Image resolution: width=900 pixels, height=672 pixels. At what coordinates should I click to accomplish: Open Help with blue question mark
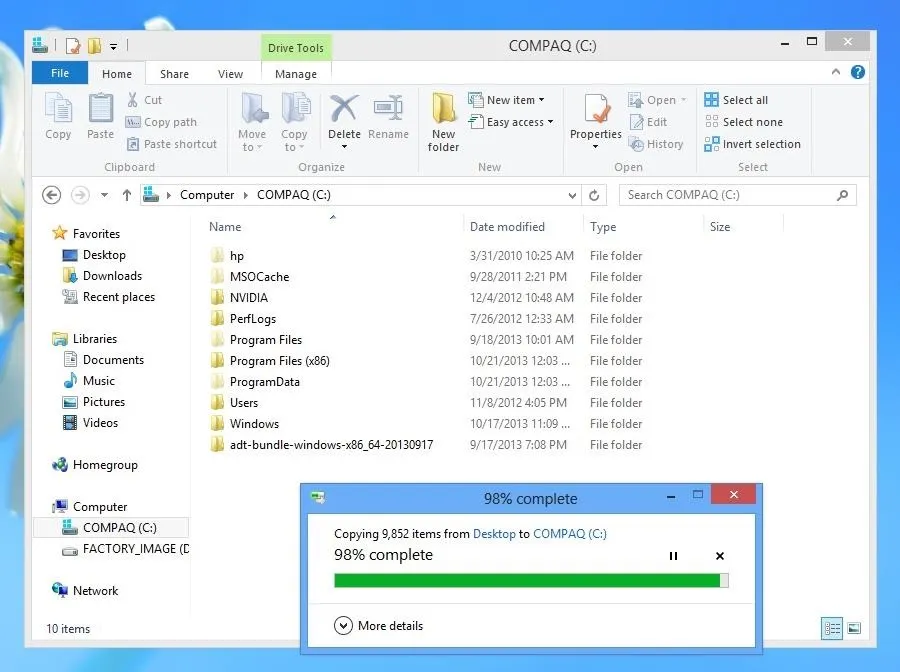pos(858,72)
